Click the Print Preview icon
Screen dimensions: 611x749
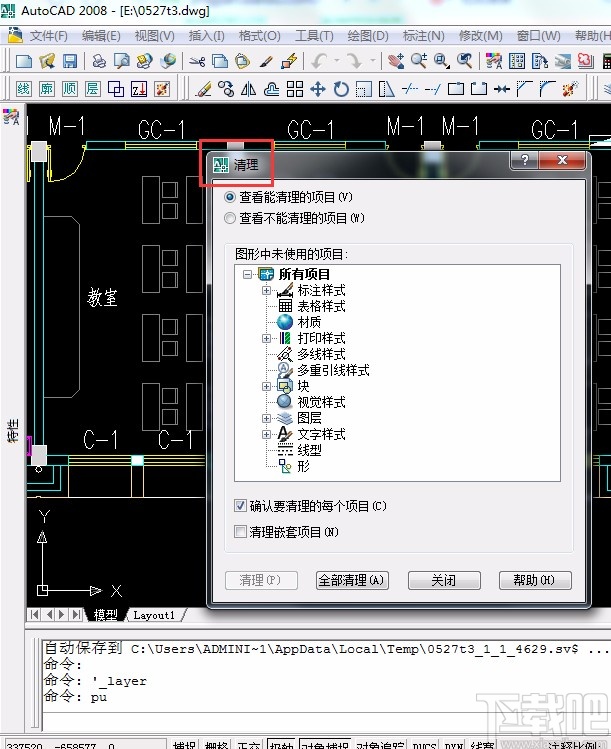[x=122, y=61]
